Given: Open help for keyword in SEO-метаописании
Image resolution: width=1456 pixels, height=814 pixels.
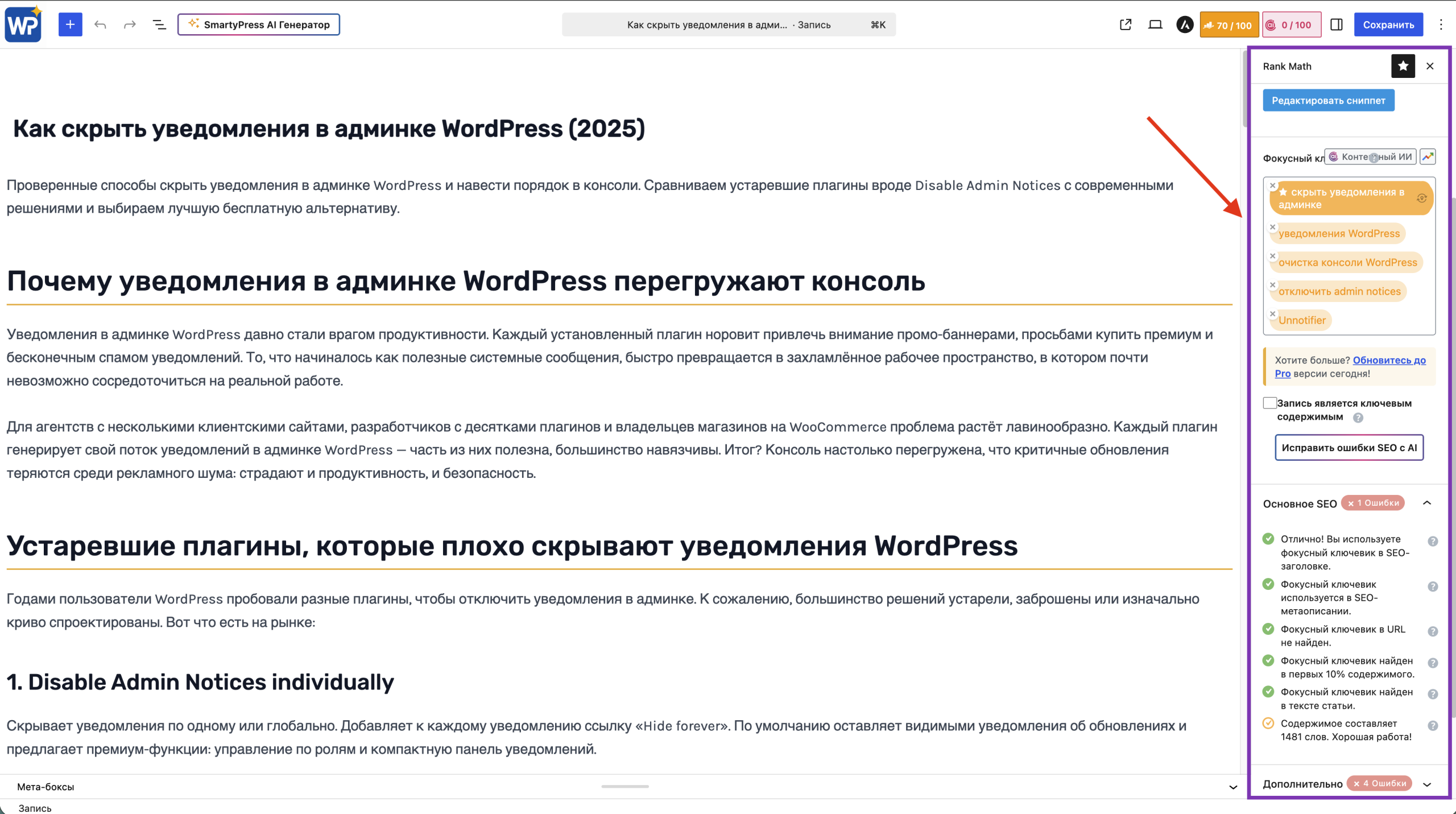Looking at the screenshot, I should point(1433,586).
